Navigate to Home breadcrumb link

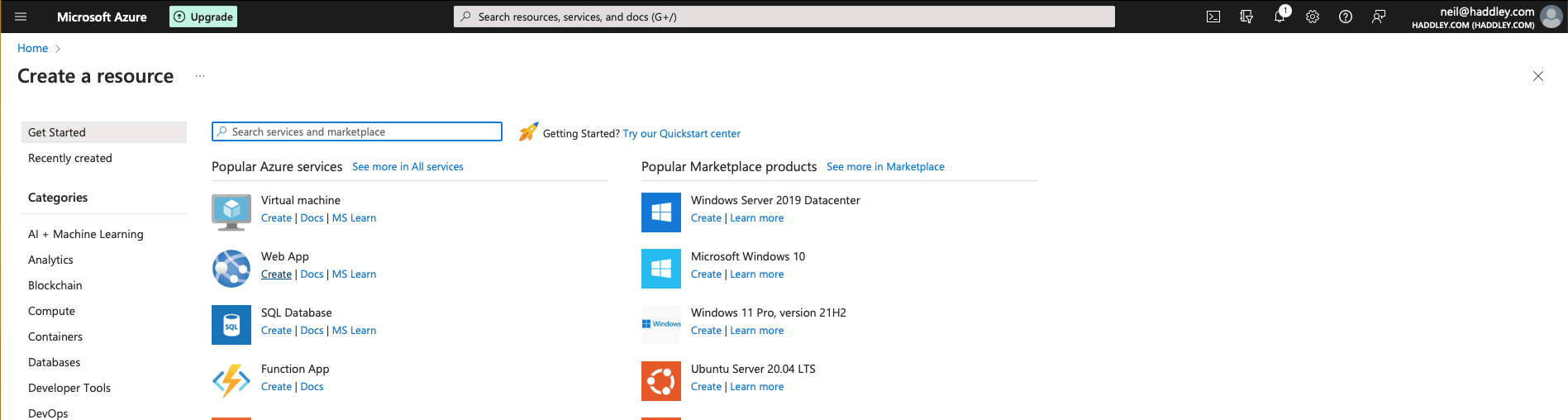(x=33, y=48)
